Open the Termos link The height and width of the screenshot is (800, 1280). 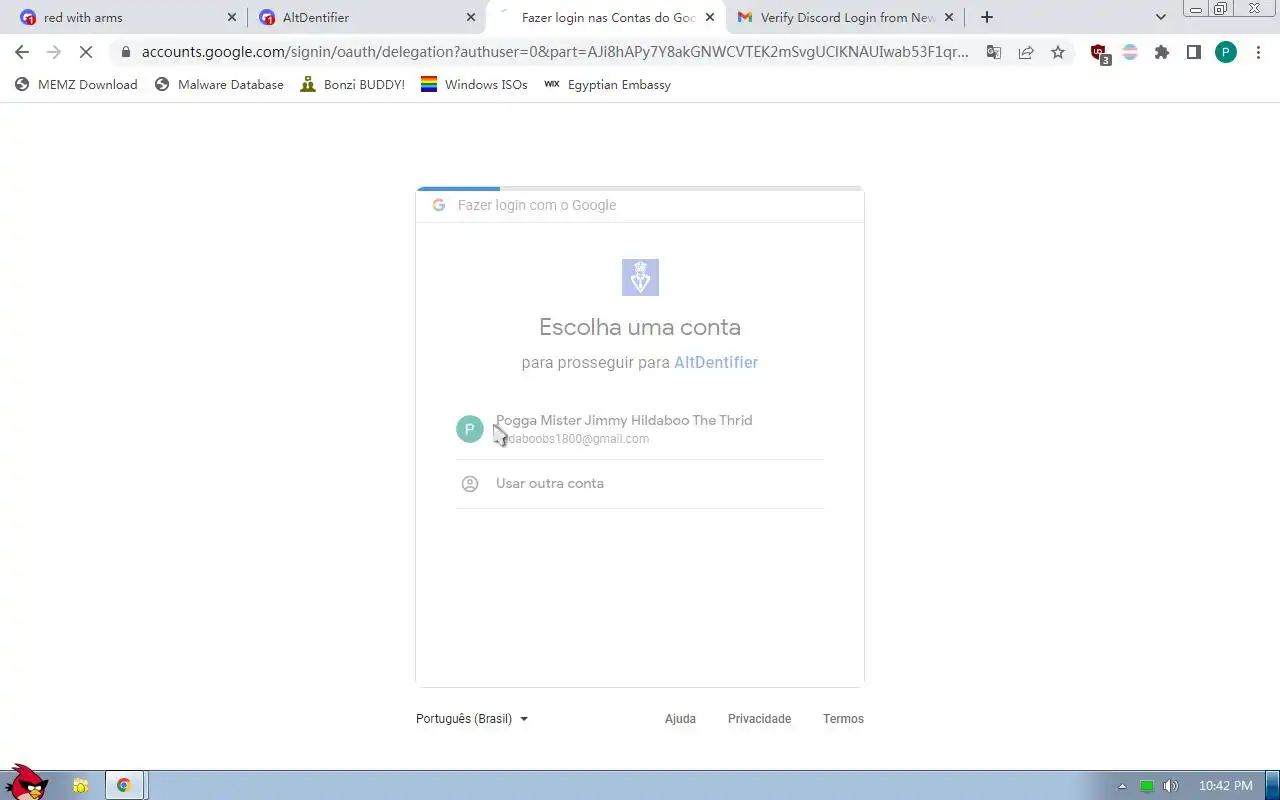843,719
